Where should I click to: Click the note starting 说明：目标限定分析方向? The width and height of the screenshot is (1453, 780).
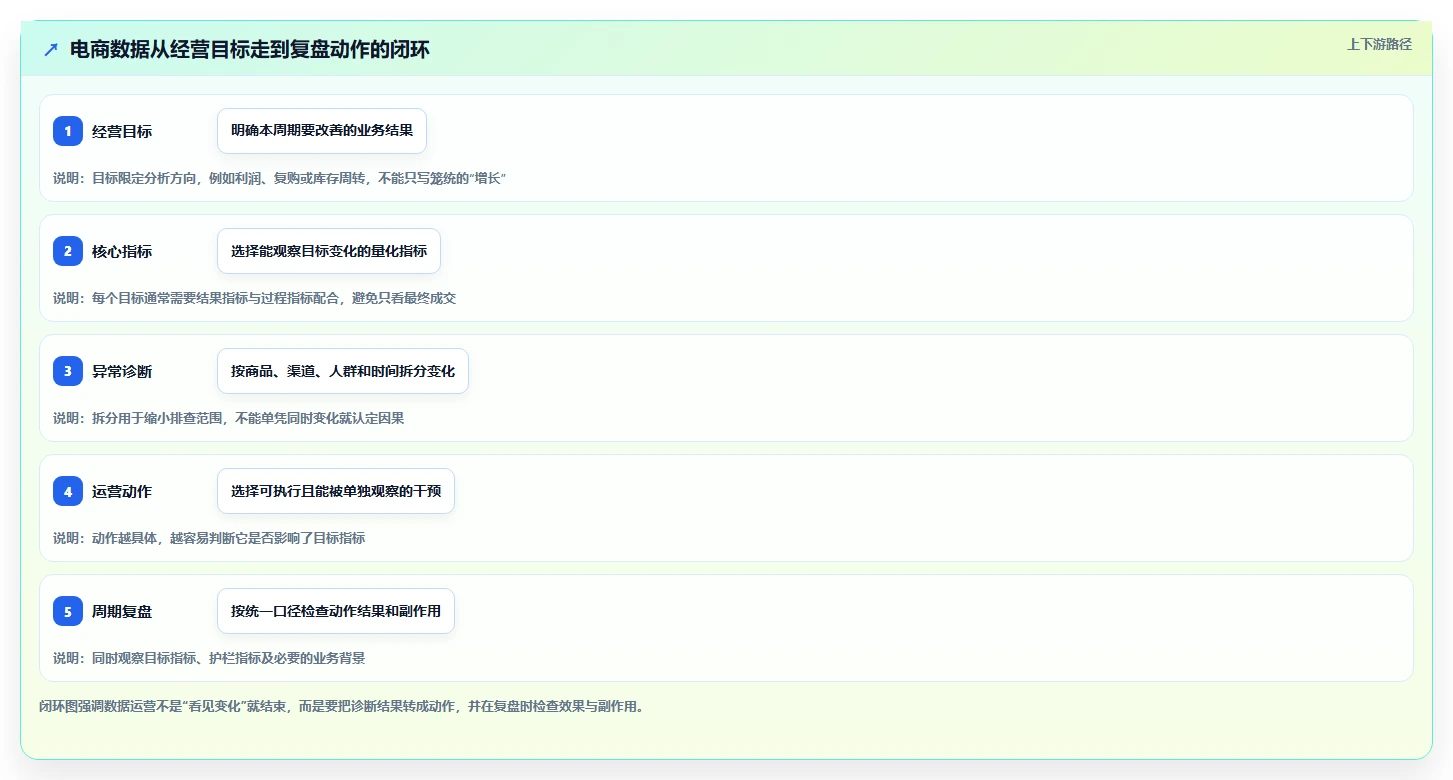point(280,178)
